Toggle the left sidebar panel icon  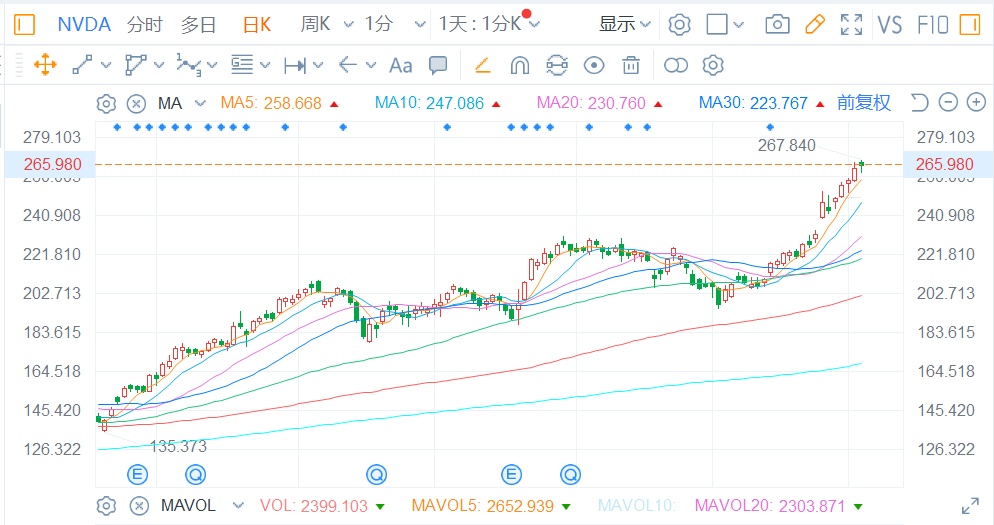pyautogui.click(x=23, y=25)
